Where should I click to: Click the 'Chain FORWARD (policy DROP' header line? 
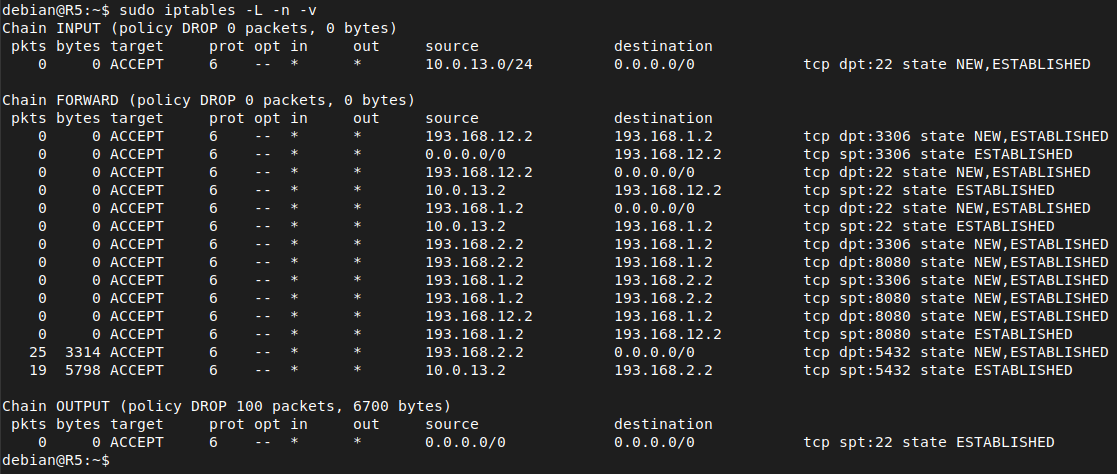point(209,101)
